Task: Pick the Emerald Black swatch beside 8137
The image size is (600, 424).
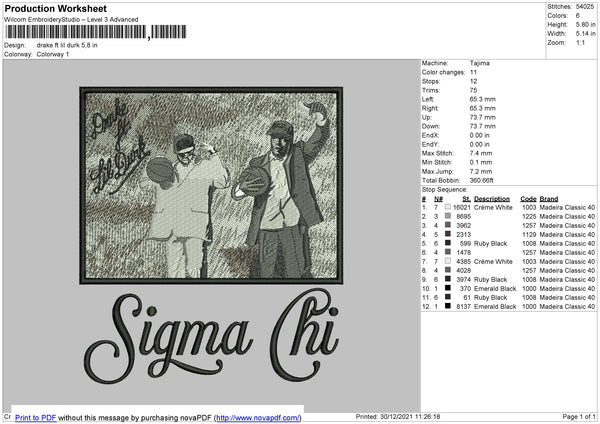Action: (x=448, y=306)
